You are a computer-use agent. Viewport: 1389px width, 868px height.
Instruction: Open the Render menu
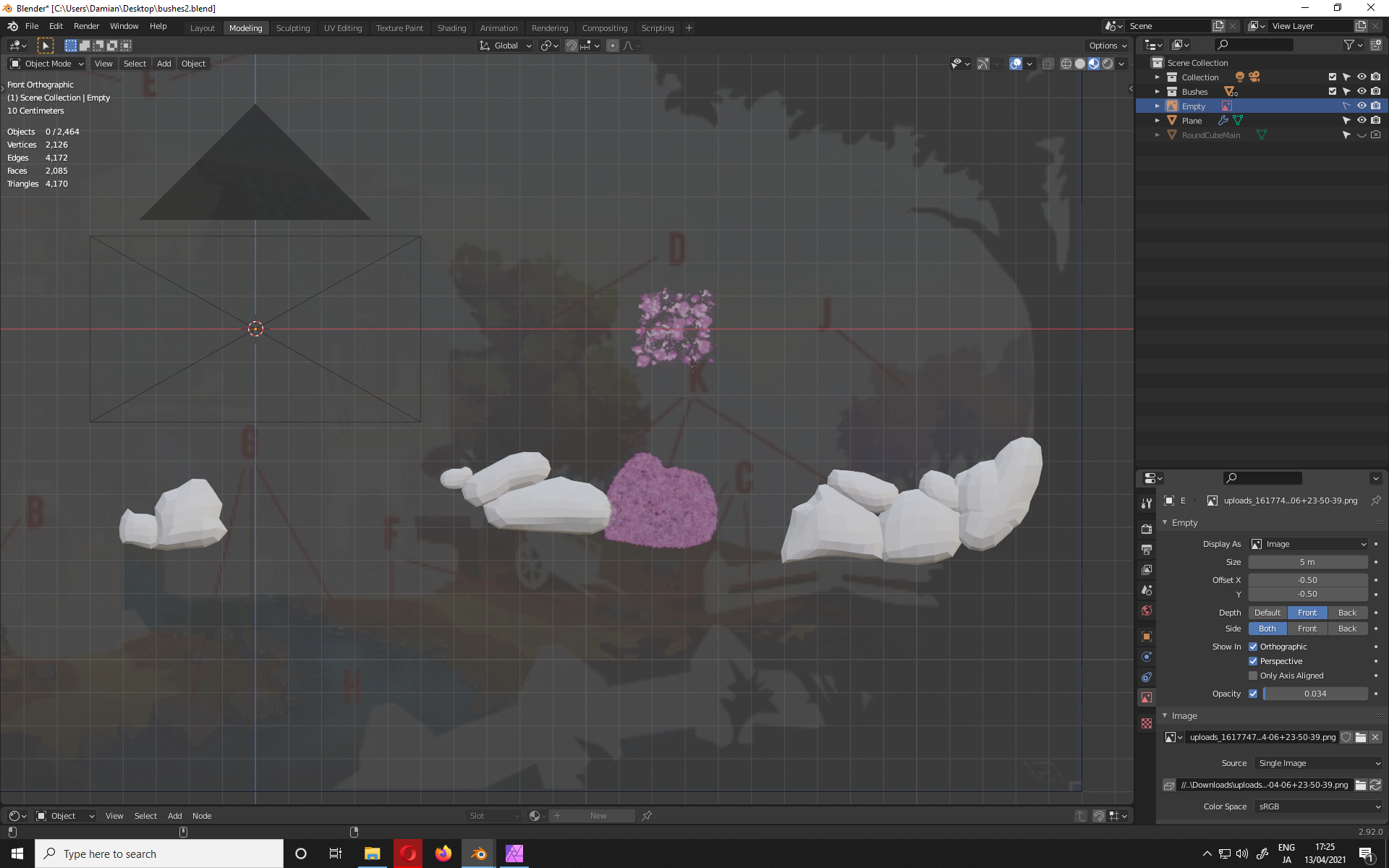(86, 26)
